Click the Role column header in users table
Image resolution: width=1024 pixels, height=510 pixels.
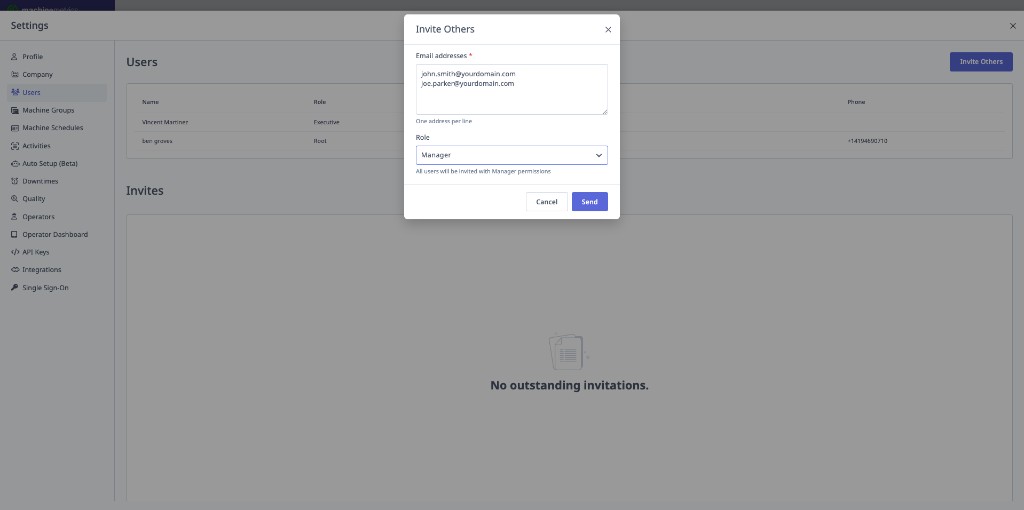pyautogui.click(x=319, y=102)
